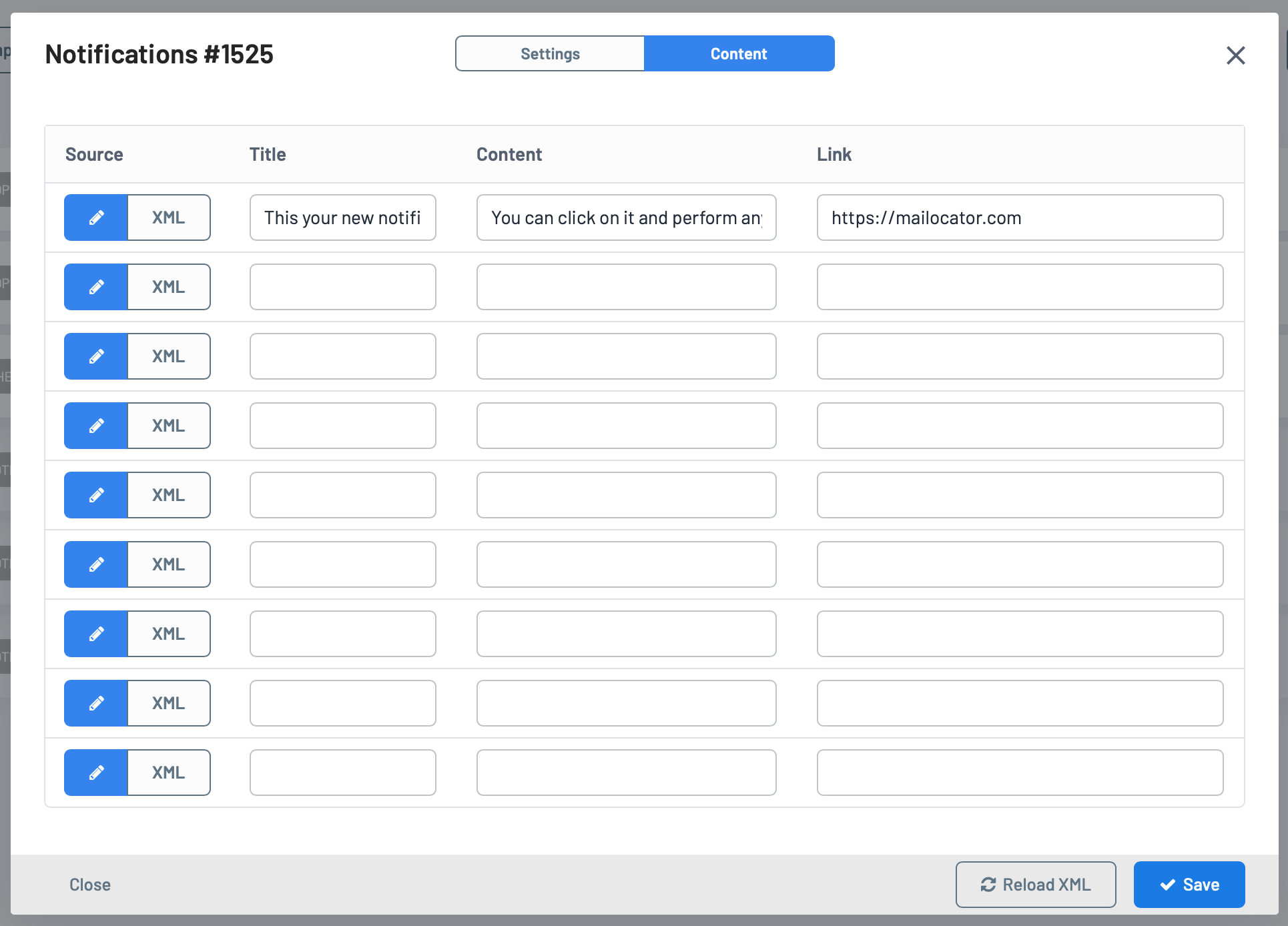1288x926 pixels.
Task: Select pencil manual source in third row
Action: 96,356
